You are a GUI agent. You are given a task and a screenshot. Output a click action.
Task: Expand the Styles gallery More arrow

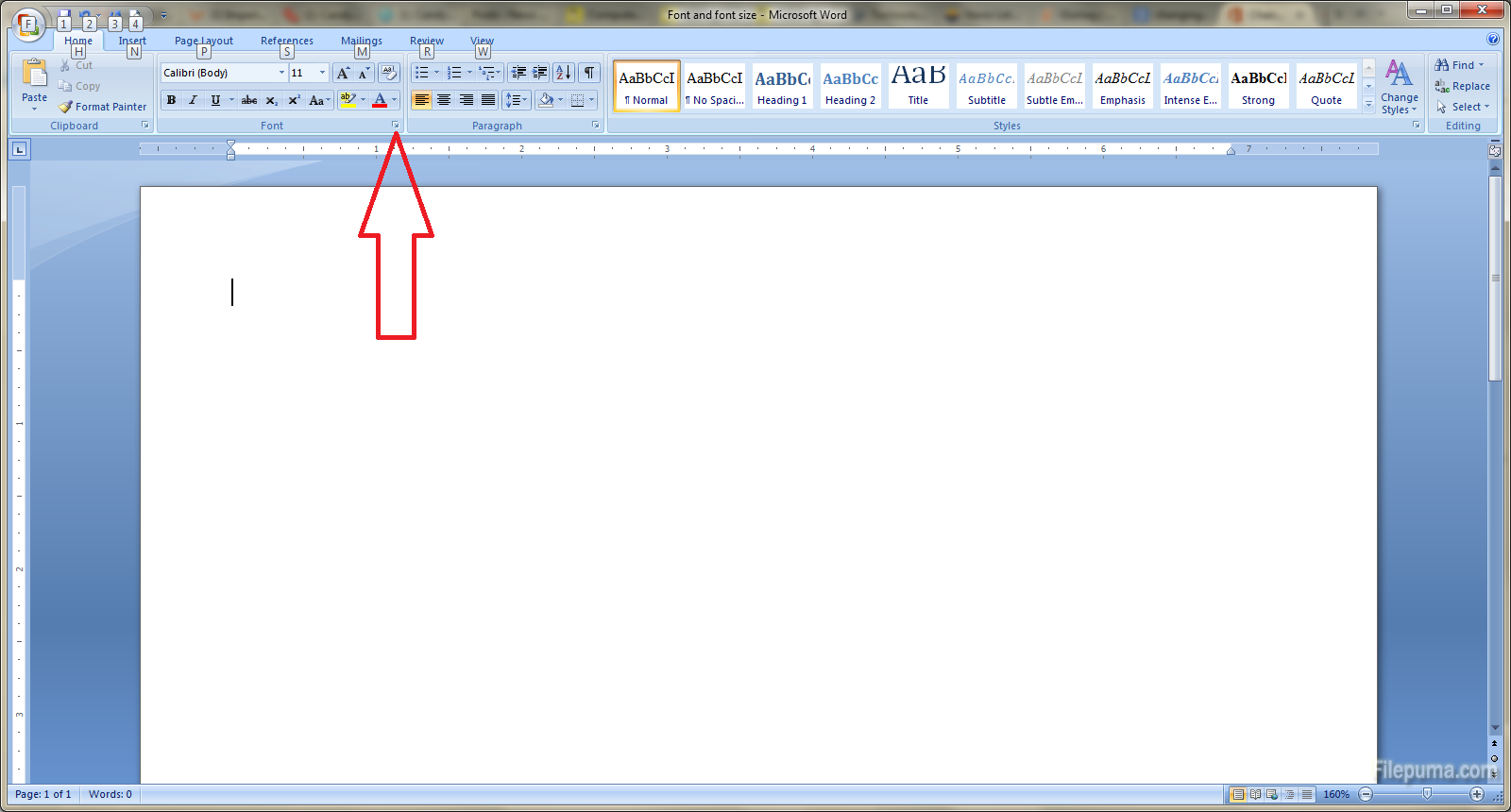[x=1369, y=104]
